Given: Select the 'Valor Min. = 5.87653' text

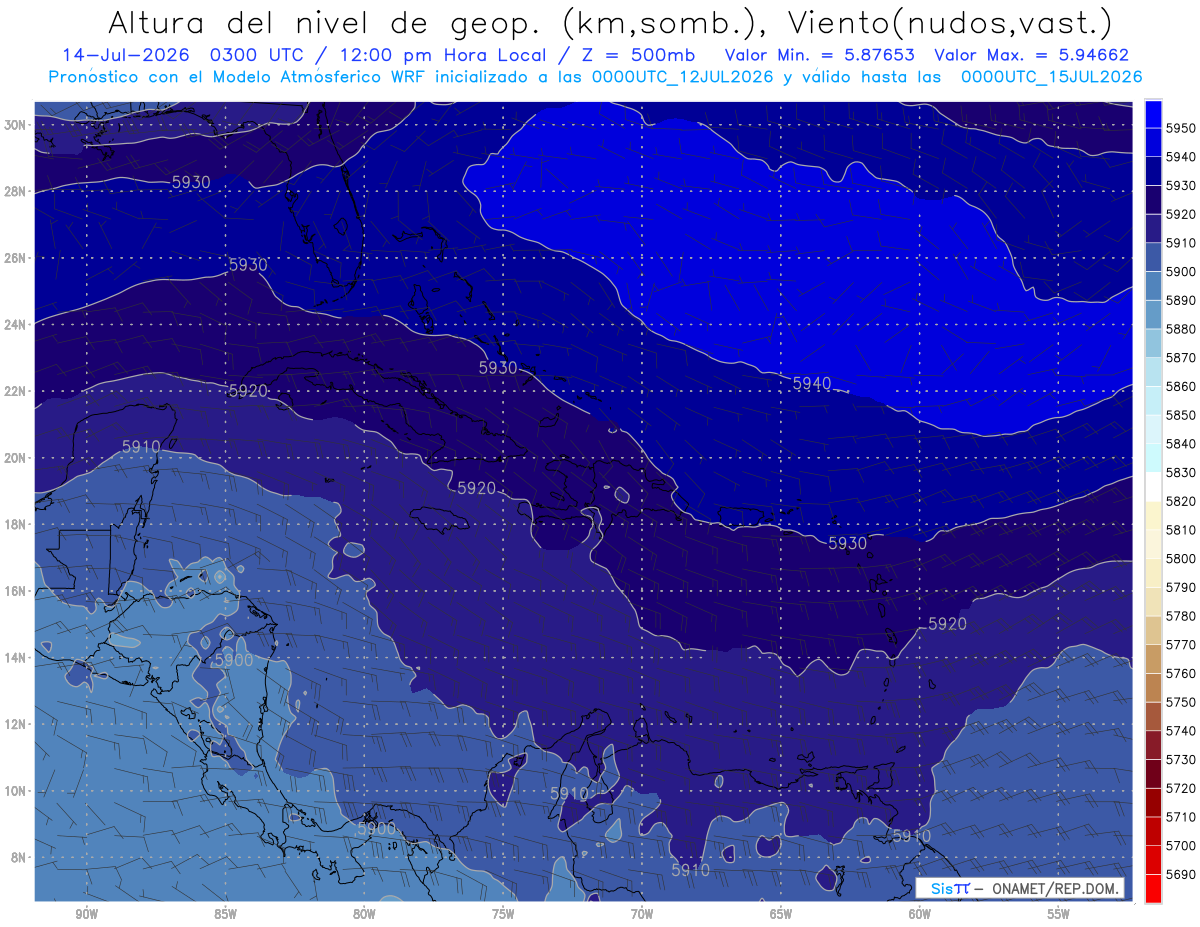Looking at the screenshot, I should click(820, 55).
